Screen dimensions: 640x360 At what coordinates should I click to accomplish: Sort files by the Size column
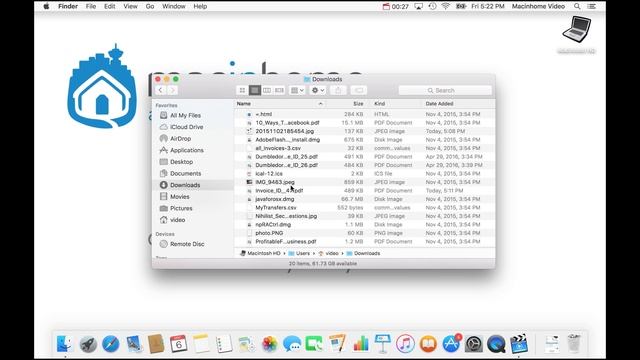pyautogui.click(x=347, y=104)
